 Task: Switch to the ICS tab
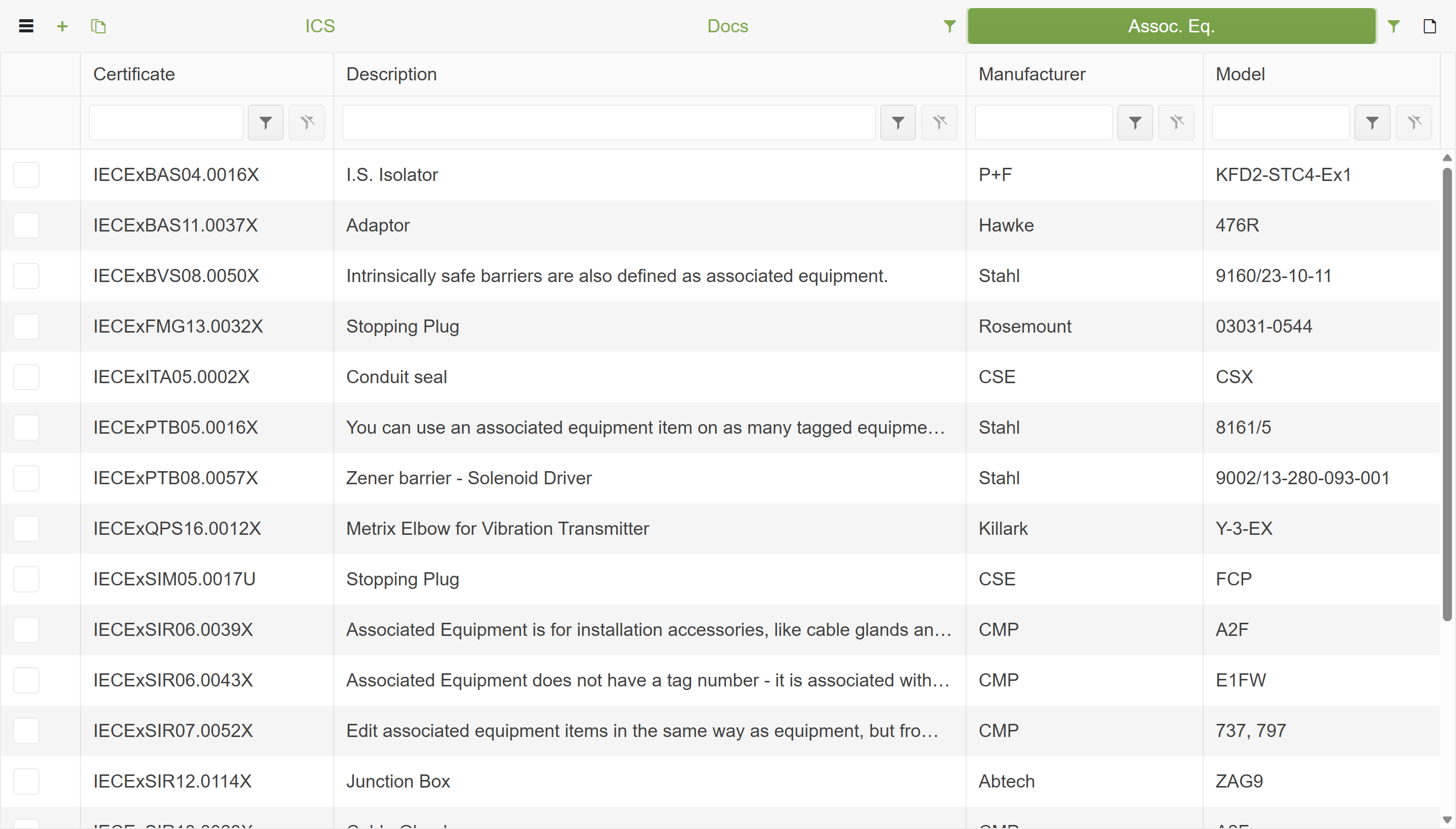click(x=320, y=26)
